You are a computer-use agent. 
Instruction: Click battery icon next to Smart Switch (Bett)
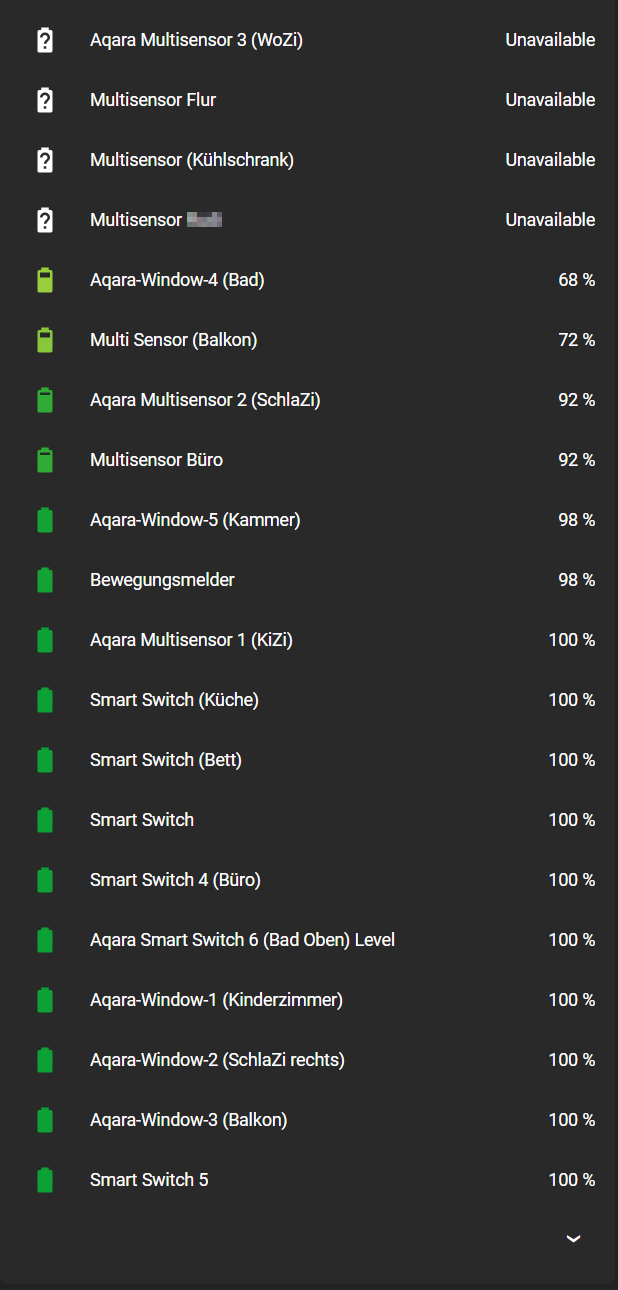pyautogui.click(x=45, y=760)
